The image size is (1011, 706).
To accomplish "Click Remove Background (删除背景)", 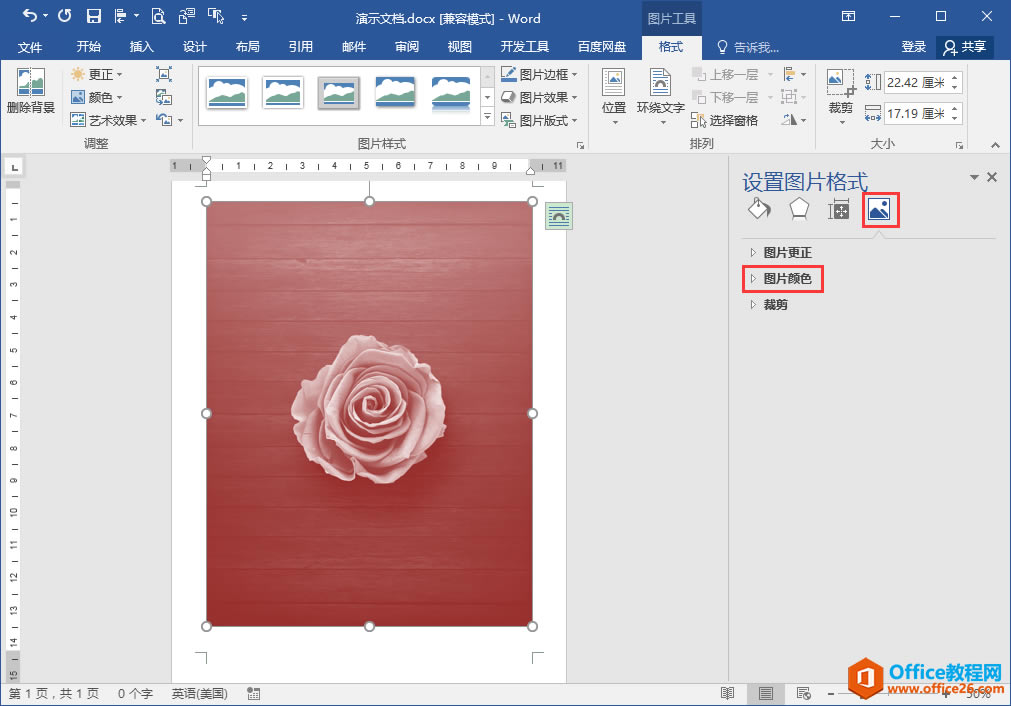I will coord(30,91).
